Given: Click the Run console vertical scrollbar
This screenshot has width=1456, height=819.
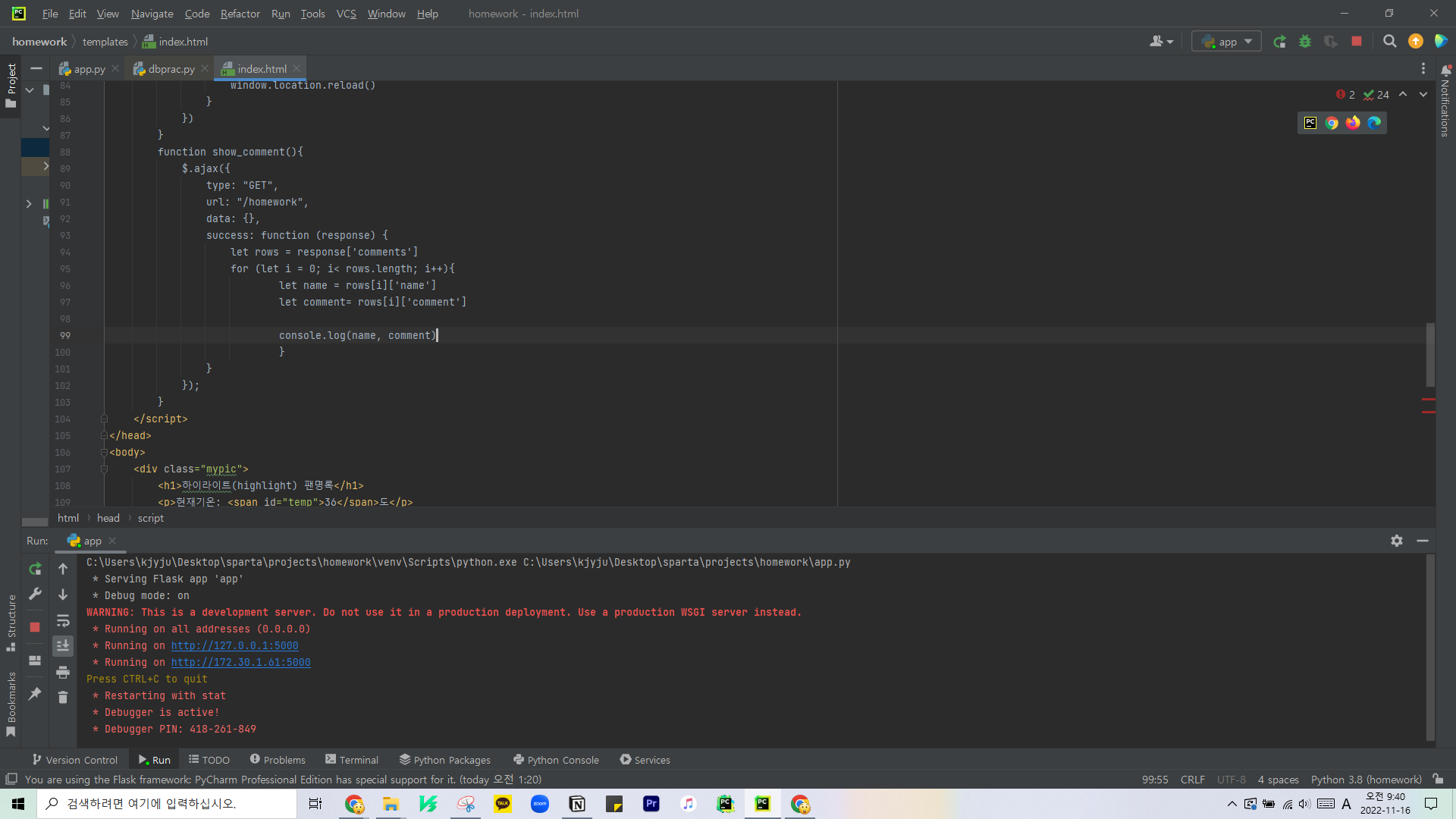Looking at the screenshot, I should [1430, 648].
